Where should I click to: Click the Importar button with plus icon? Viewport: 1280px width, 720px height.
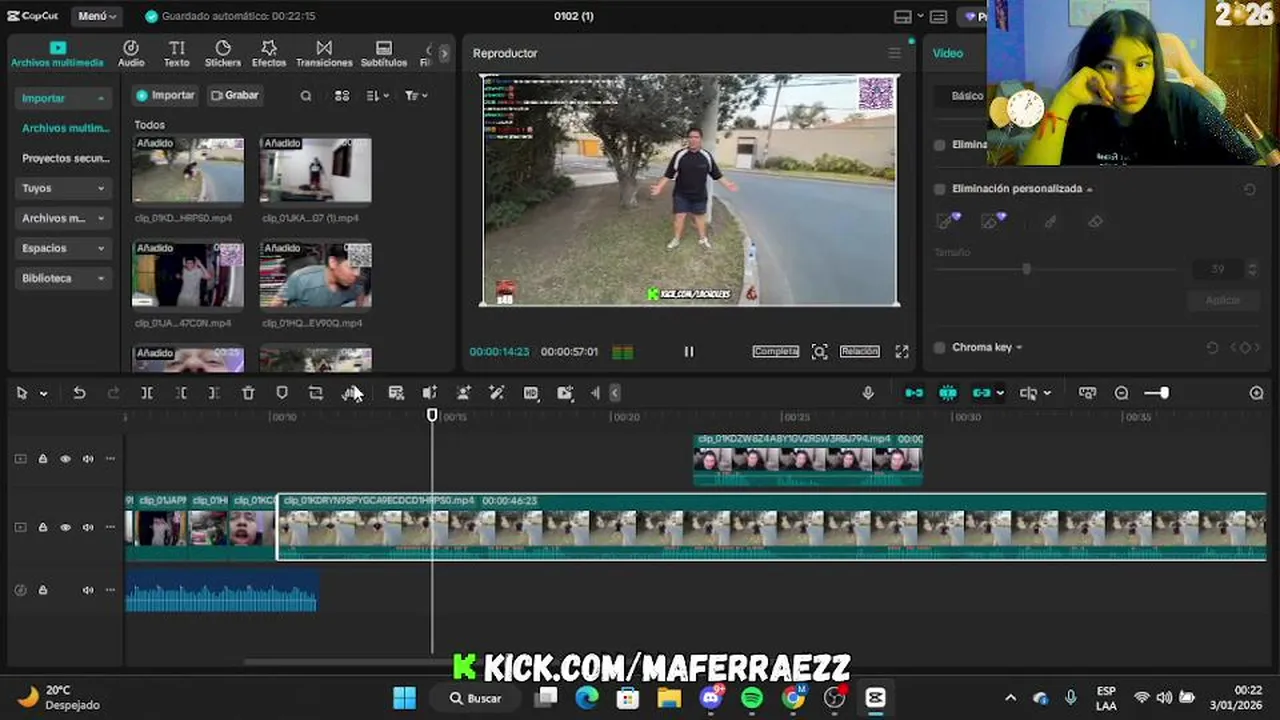(165, 95)
